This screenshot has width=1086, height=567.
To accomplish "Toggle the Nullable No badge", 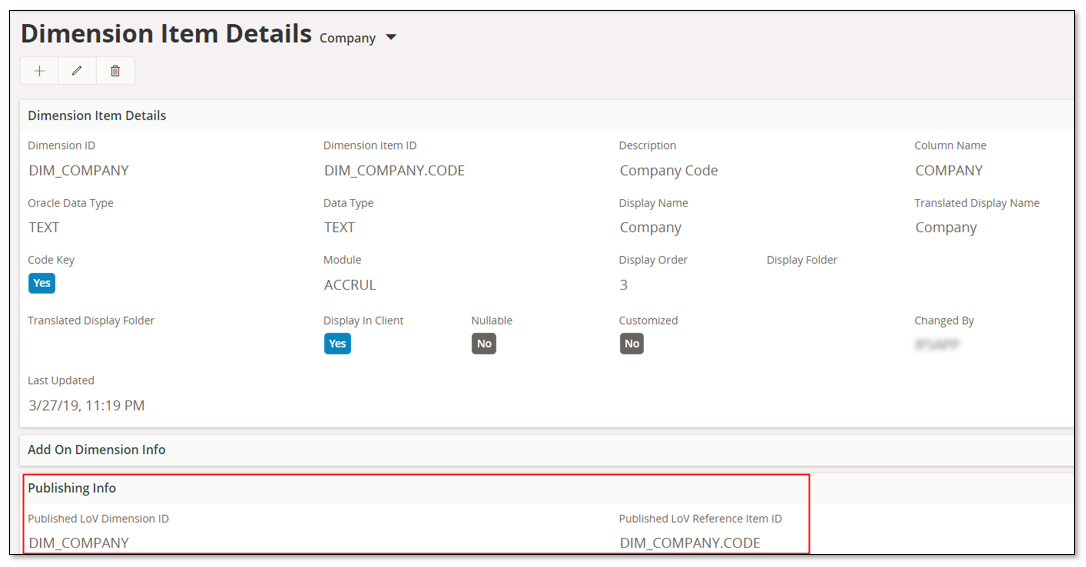I will (x=484, y=344).
